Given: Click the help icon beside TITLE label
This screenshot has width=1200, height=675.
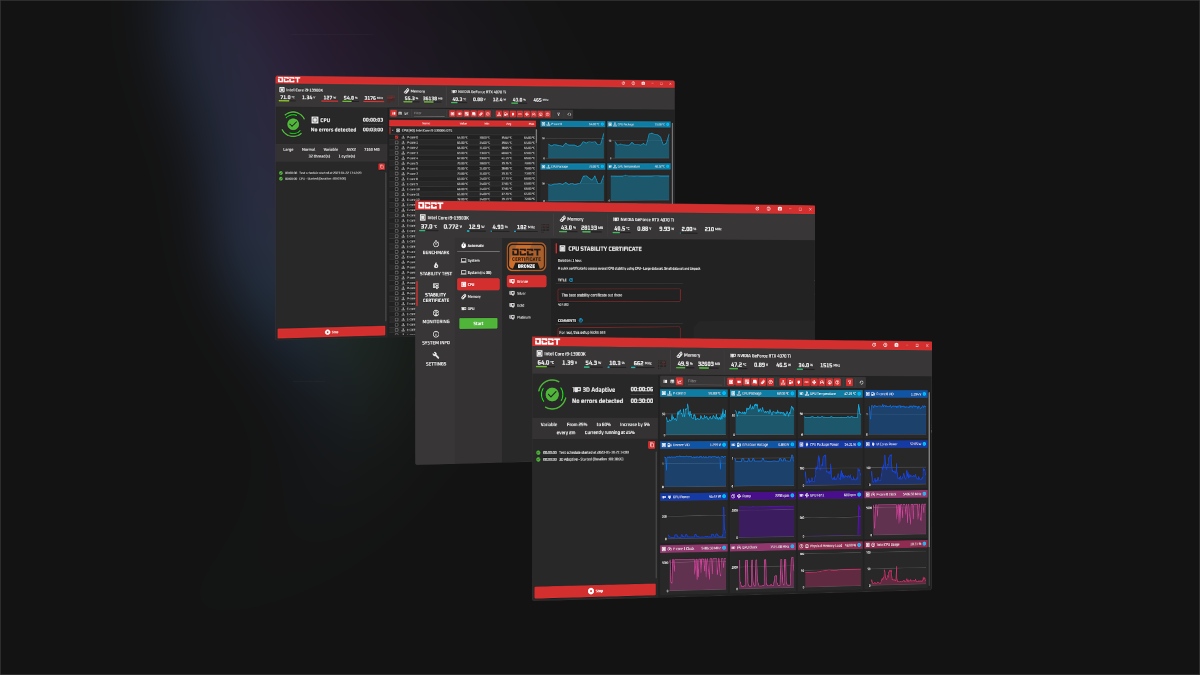Looking at the screenshot, I should tap(572, 281).
